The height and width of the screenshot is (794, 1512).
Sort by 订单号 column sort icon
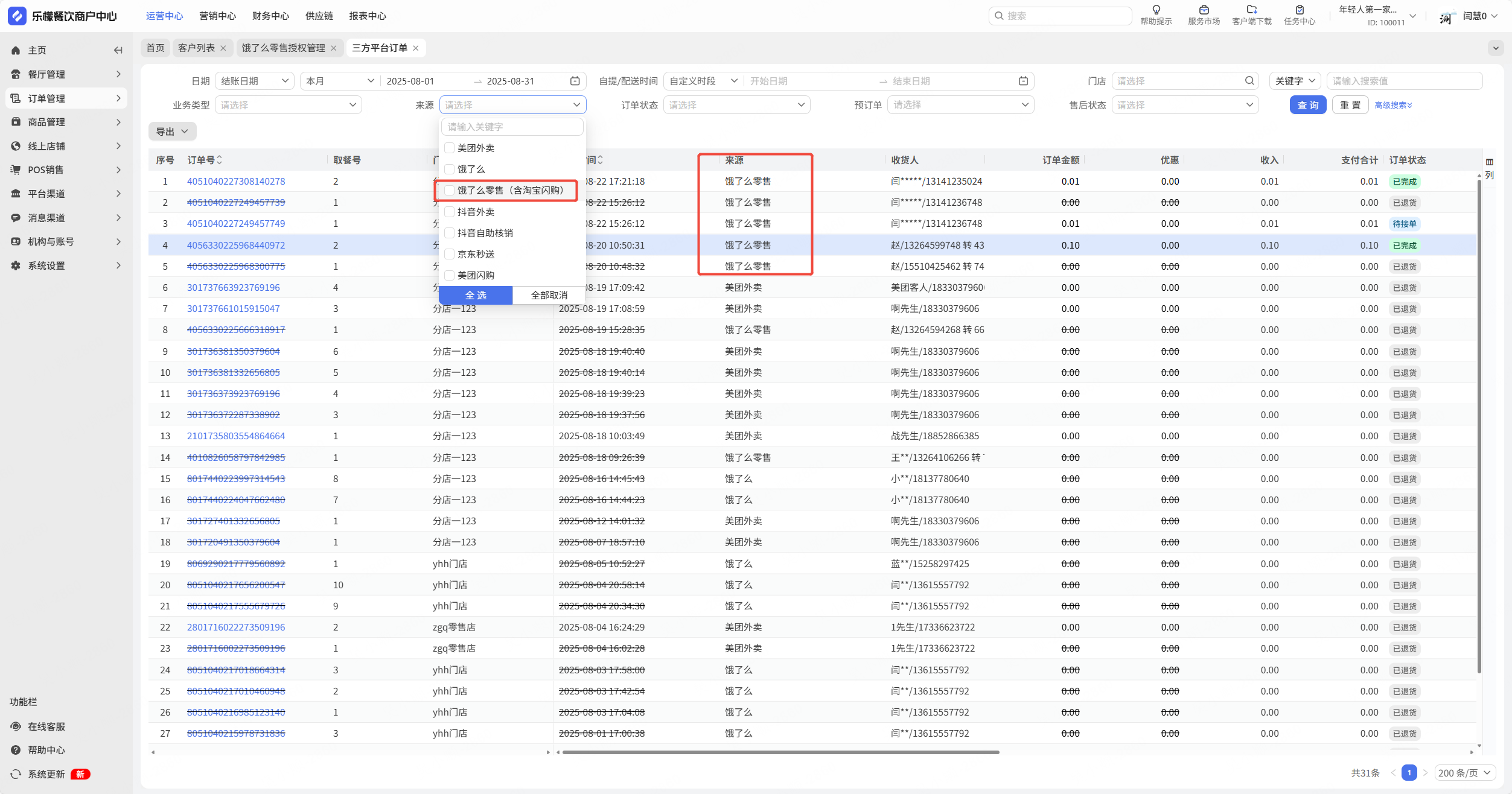click(x=219, y=160)
